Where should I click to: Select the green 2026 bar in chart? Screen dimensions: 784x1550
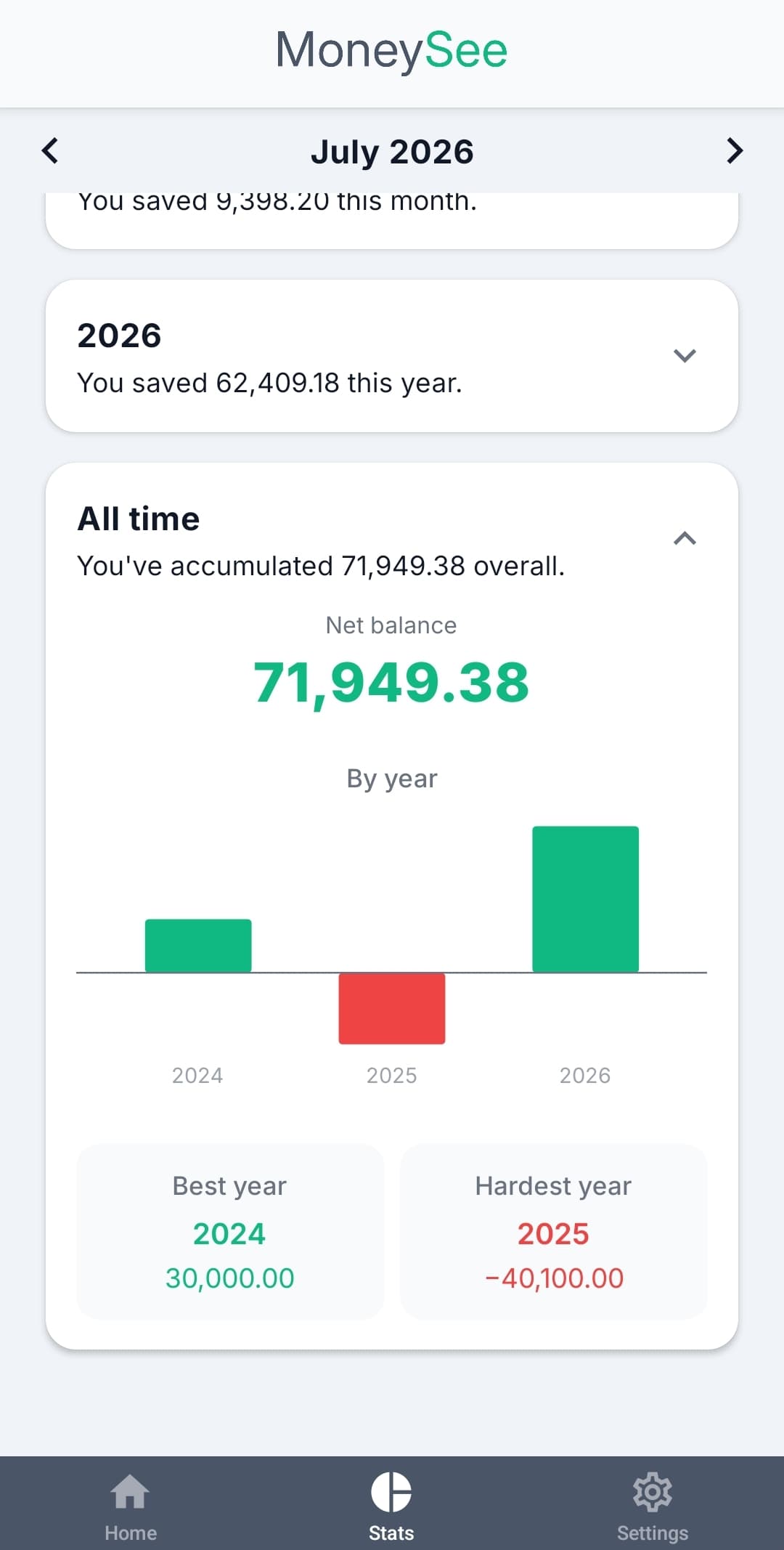pyautogui.click(x=586, y=899)
